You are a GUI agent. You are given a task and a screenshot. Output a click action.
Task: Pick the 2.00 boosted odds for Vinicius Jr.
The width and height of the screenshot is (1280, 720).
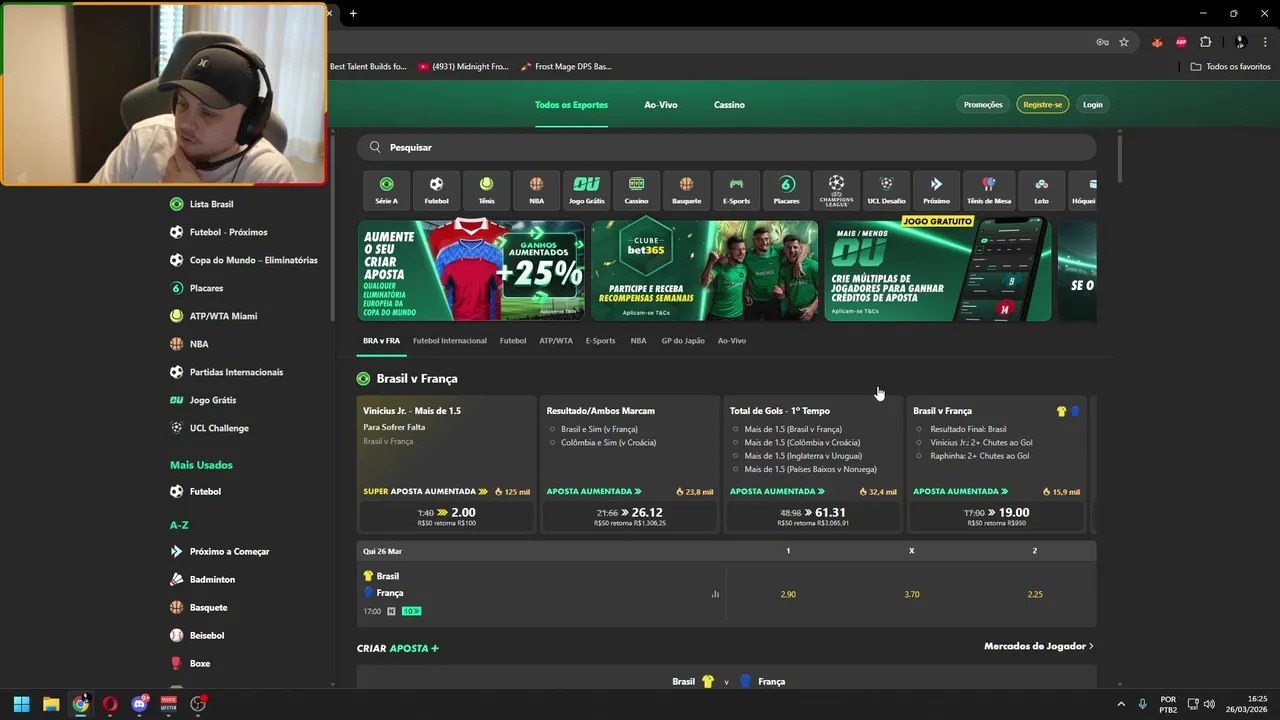[x=446, y=515]
